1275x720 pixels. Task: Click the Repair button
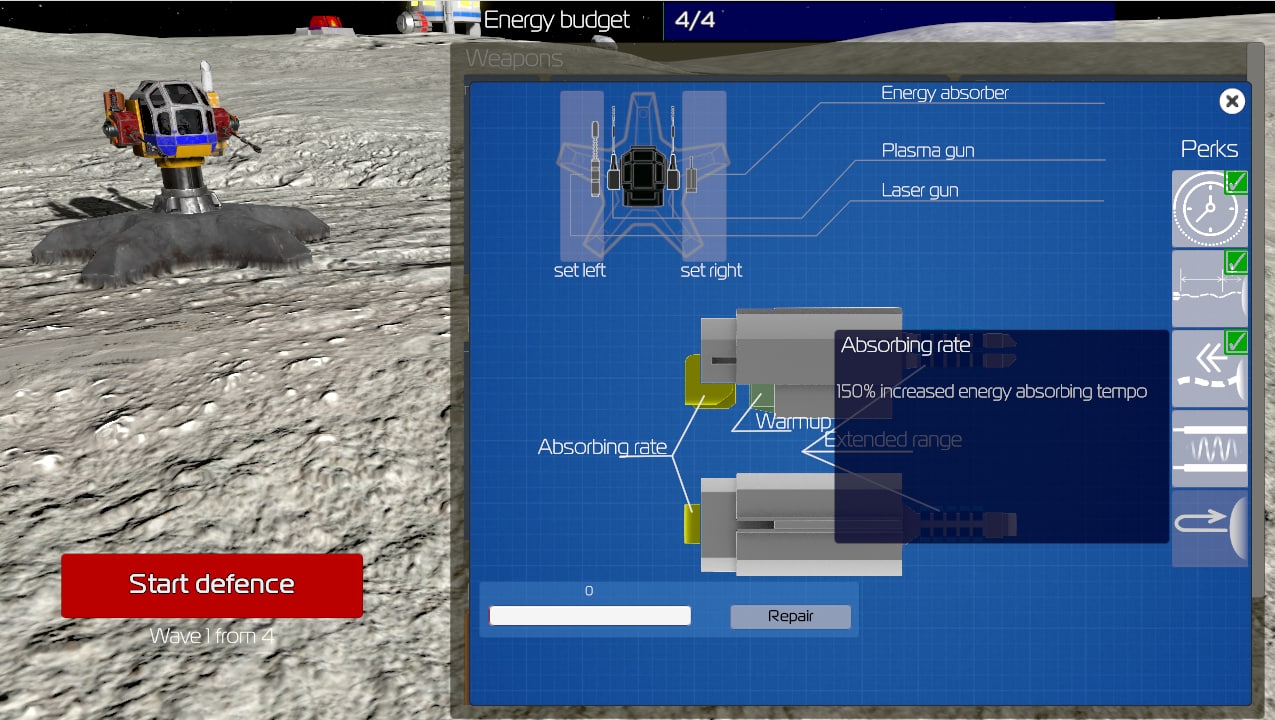point(790,616)
